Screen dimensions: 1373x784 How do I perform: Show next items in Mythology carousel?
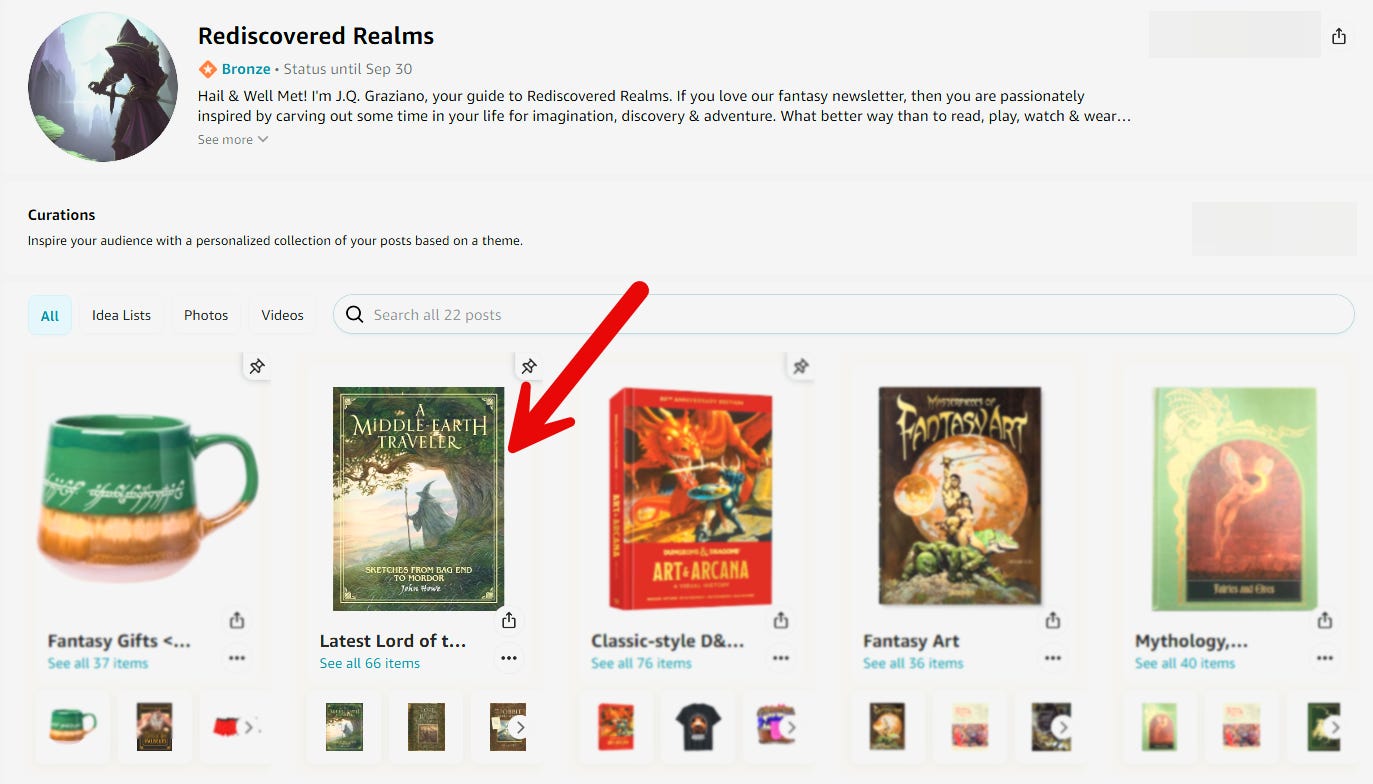1334,727
